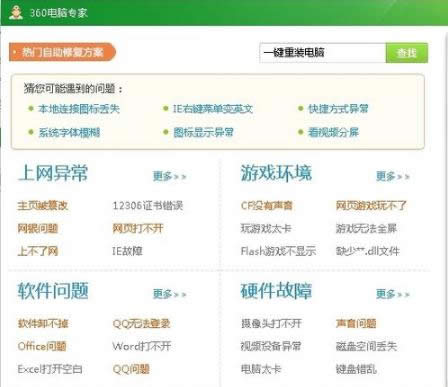Focus the 一键重装电脑 search field
Screen dimensions: 448x387
(323, 53)
